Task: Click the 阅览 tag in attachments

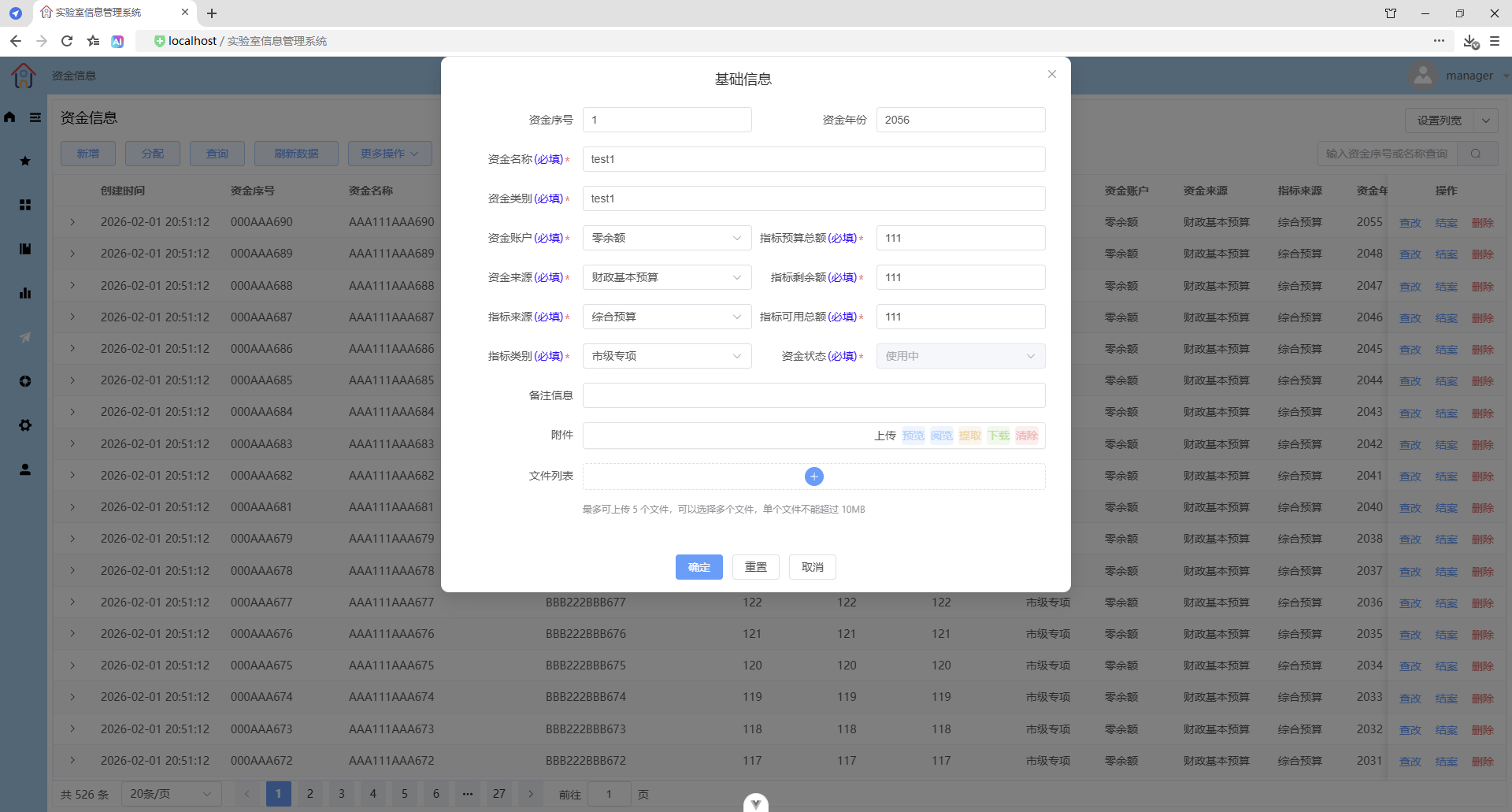Action: (x=942, y=436)
